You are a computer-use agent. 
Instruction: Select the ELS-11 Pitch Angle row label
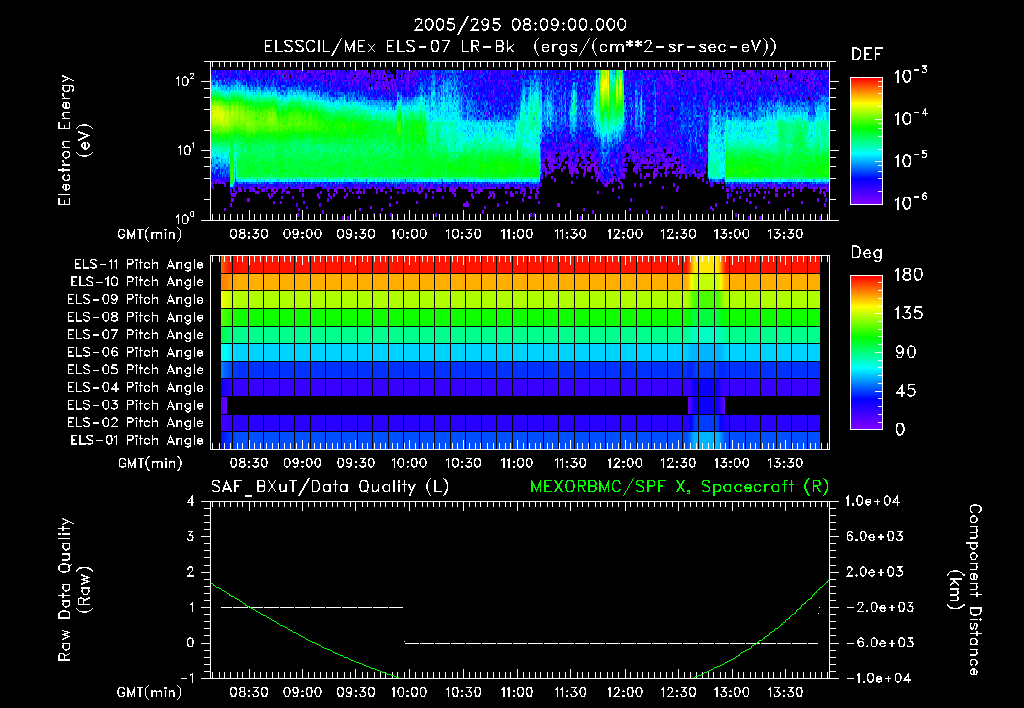(x=138, y=265)
